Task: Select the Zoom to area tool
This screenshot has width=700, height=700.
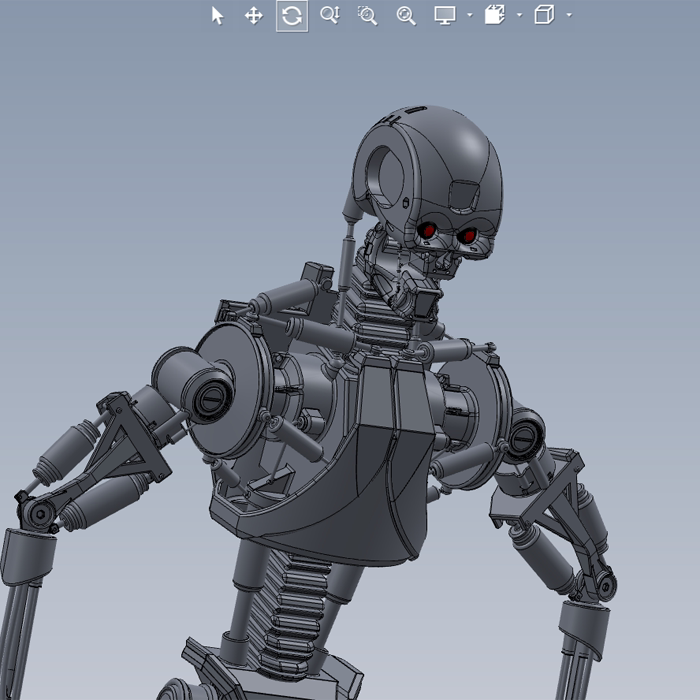Action: (368, 16)
